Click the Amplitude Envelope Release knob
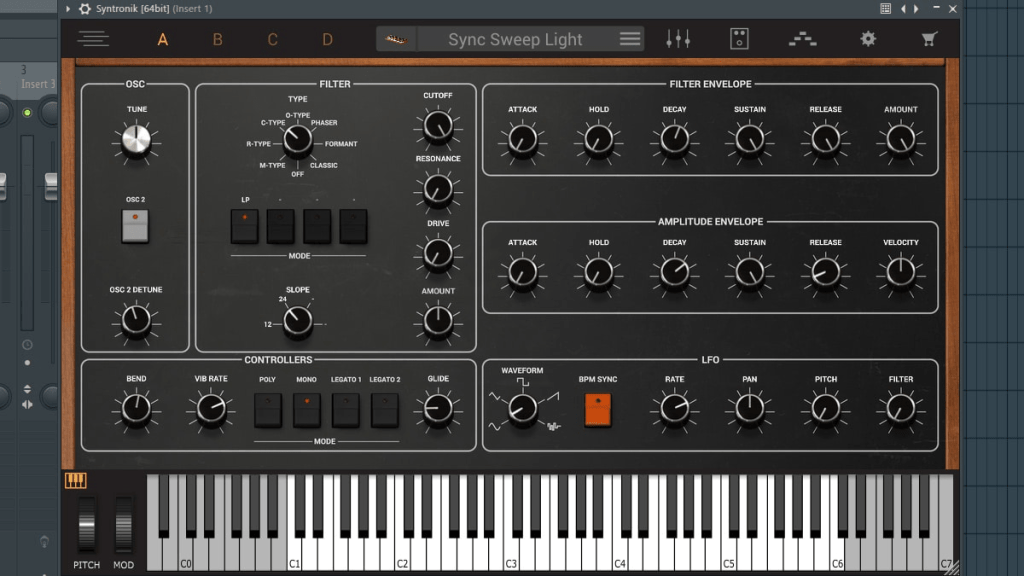 (825, 273)
